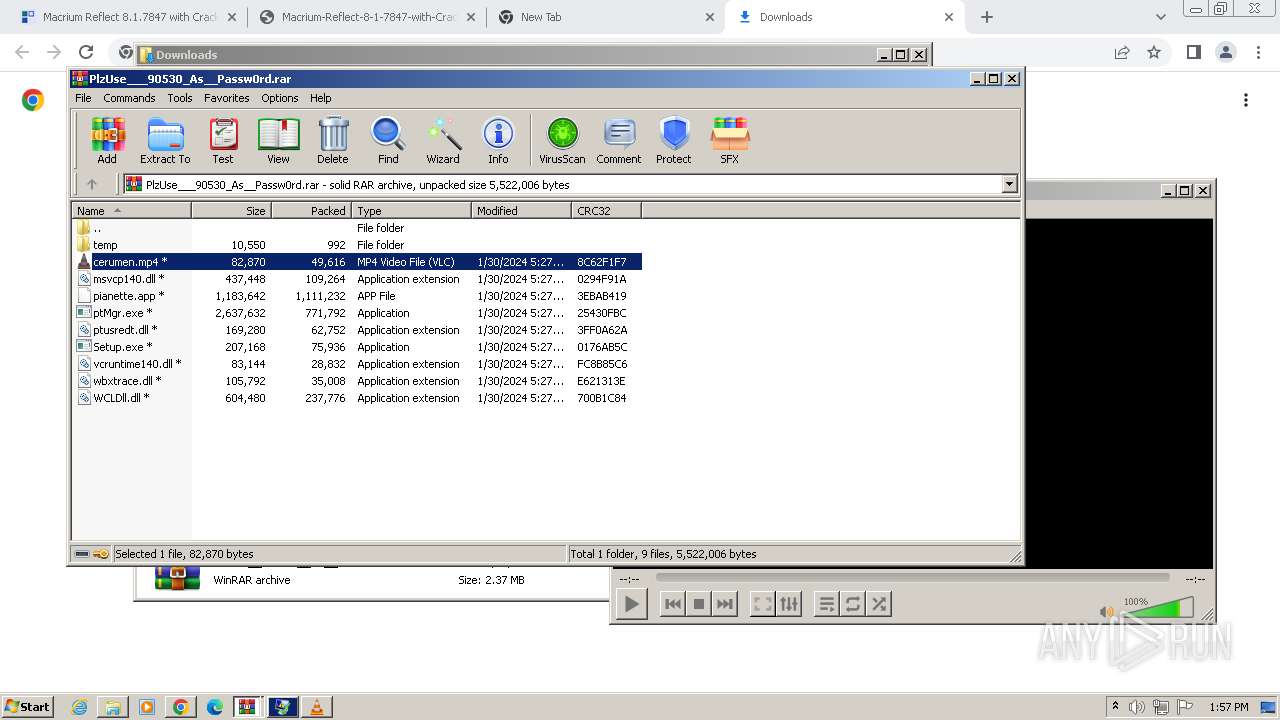Reload the Chrome page
The height and width of the screenshot is (720, 1280).
coord(86,52)
